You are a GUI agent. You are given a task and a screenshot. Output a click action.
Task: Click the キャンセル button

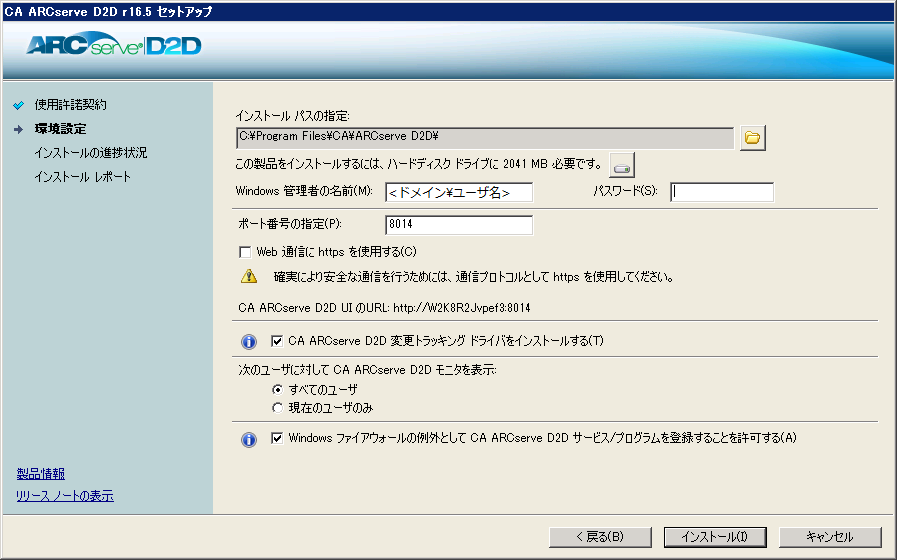point(830,537)
